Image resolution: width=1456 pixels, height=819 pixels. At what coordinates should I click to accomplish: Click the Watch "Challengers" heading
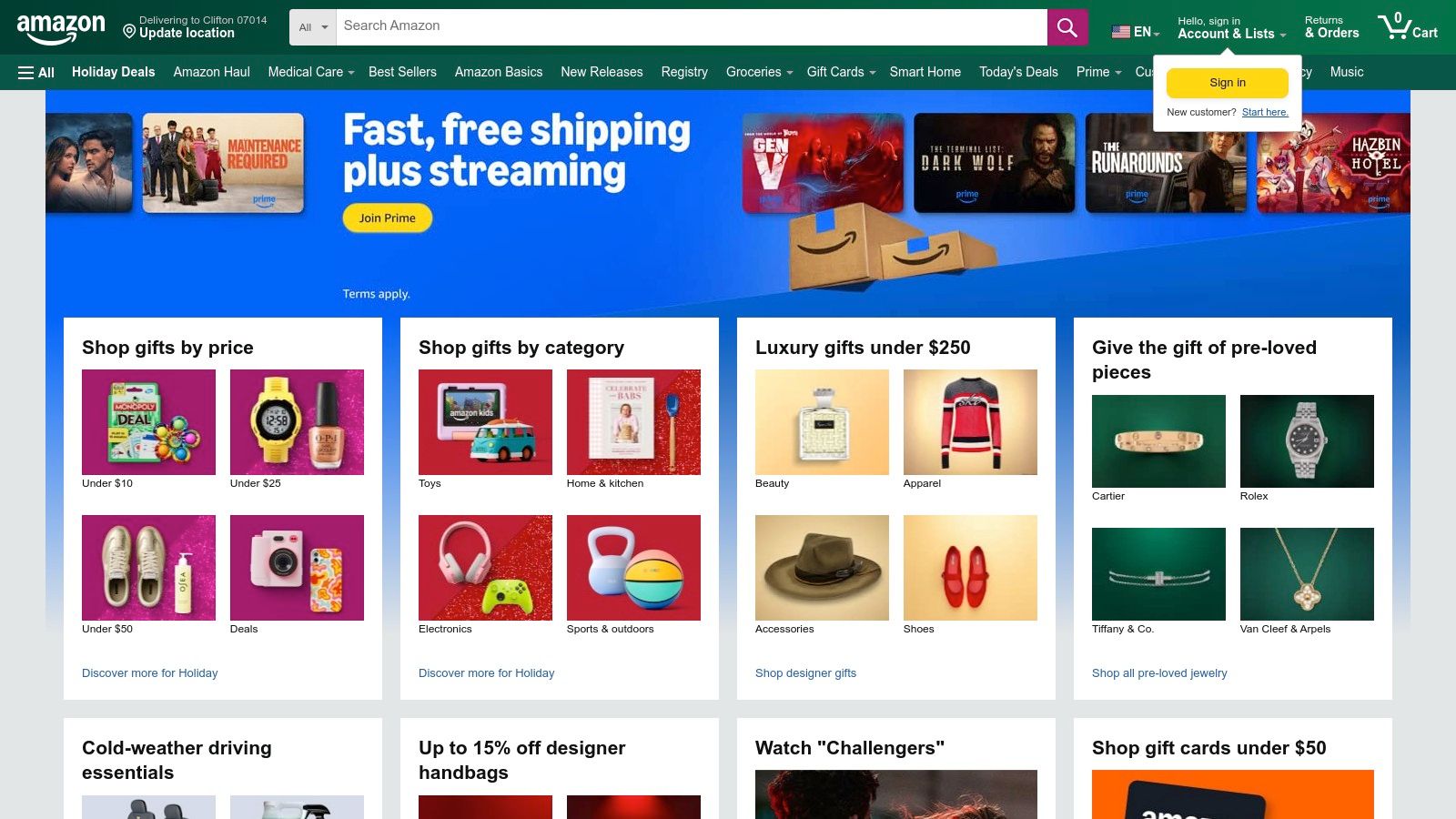[x=850, y=748]
